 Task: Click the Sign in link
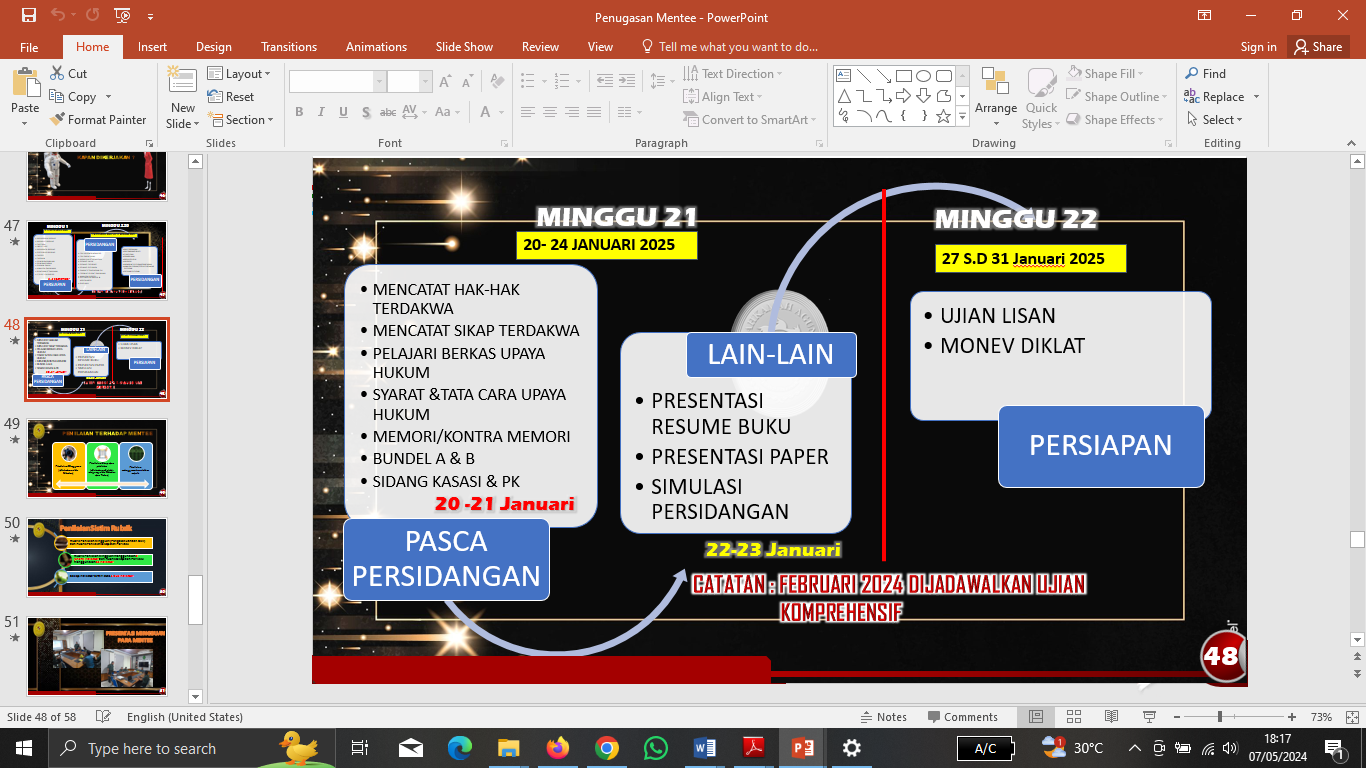pyautogui.click(x=1258, y=47)
